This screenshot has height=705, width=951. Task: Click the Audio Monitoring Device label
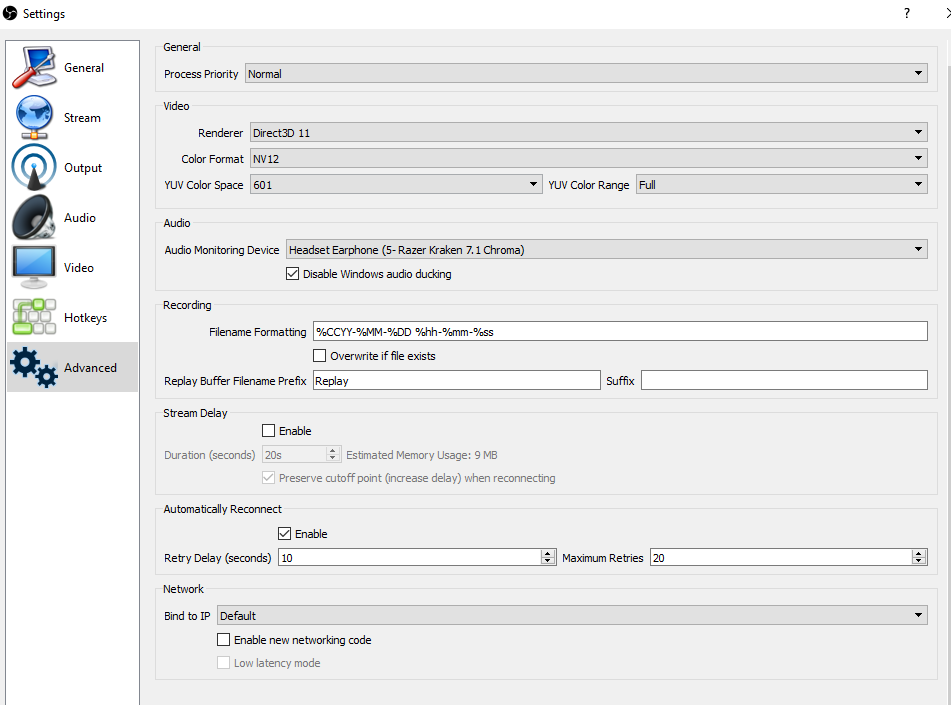coord(221,250)
